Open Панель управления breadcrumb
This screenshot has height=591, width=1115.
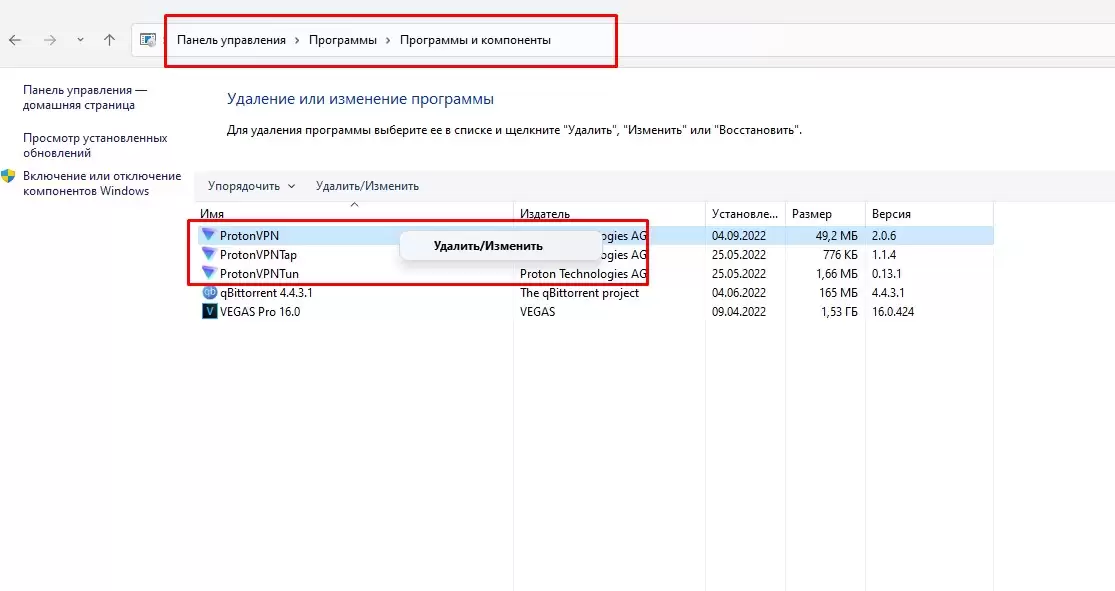point(231,41)
